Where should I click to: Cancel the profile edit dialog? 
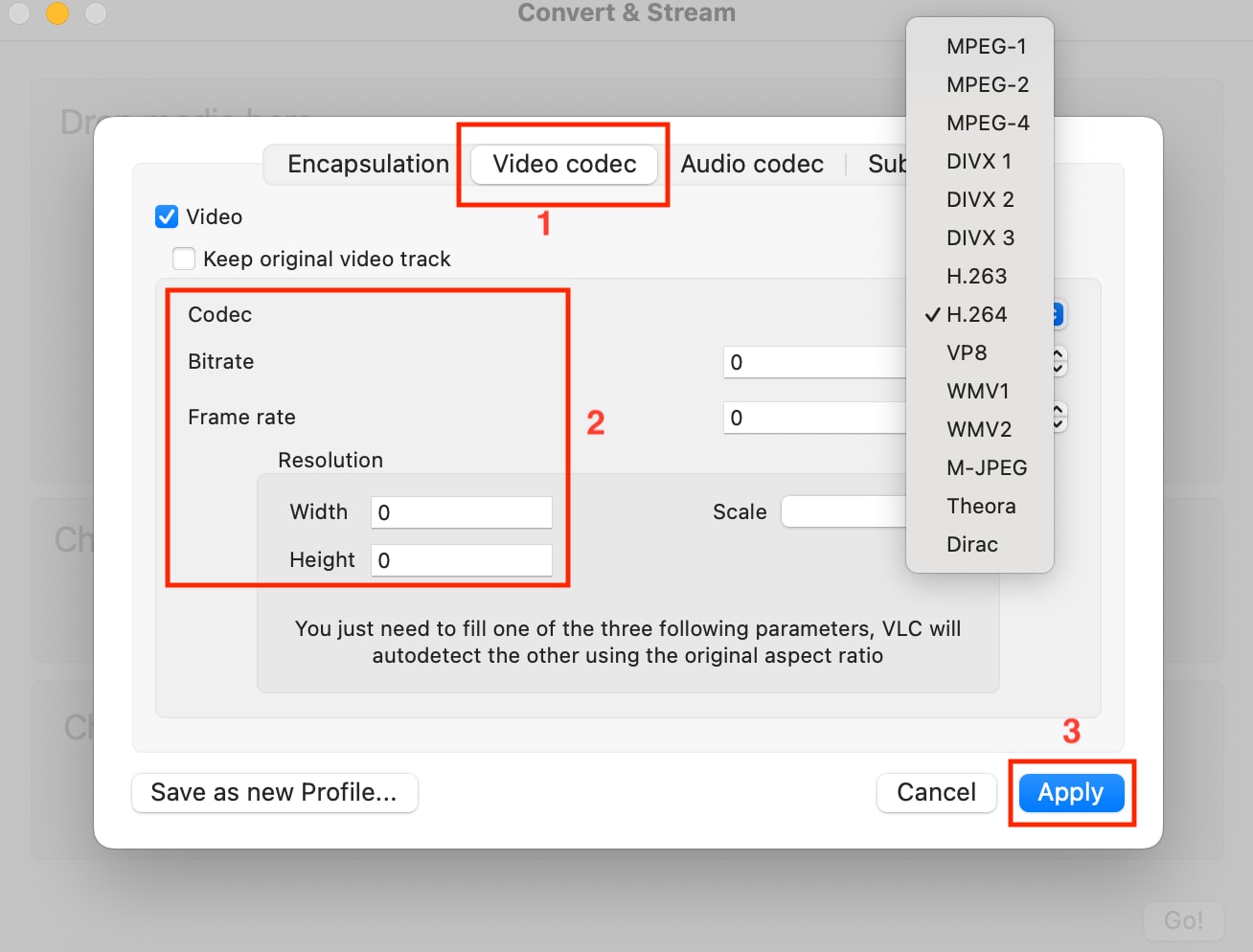coord(936,792)
